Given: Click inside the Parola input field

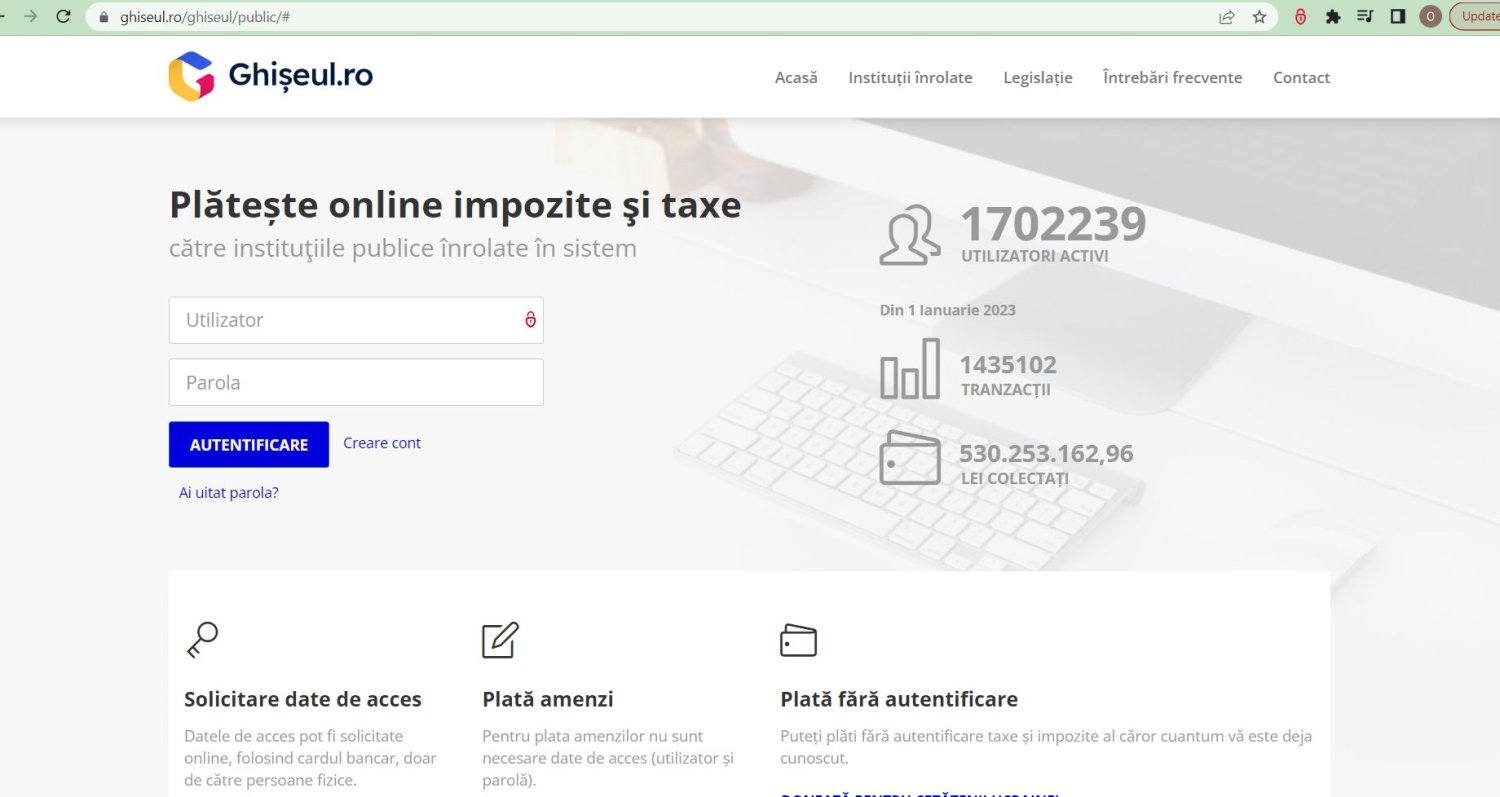Looking at the screenshot, I should (356, 382).
